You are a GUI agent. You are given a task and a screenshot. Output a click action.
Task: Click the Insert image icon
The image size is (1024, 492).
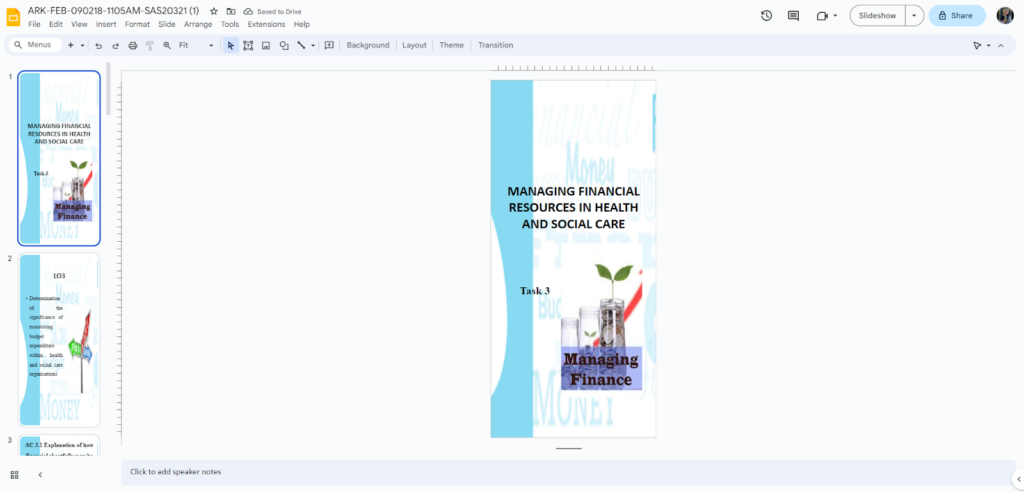(x=266, y=45)
